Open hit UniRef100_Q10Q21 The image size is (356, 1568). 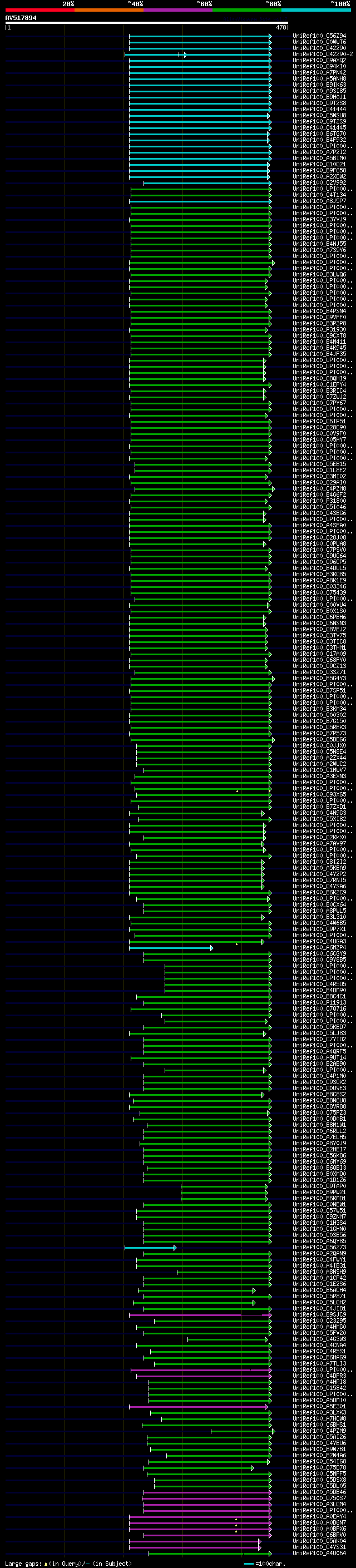[x=319, y=164]
